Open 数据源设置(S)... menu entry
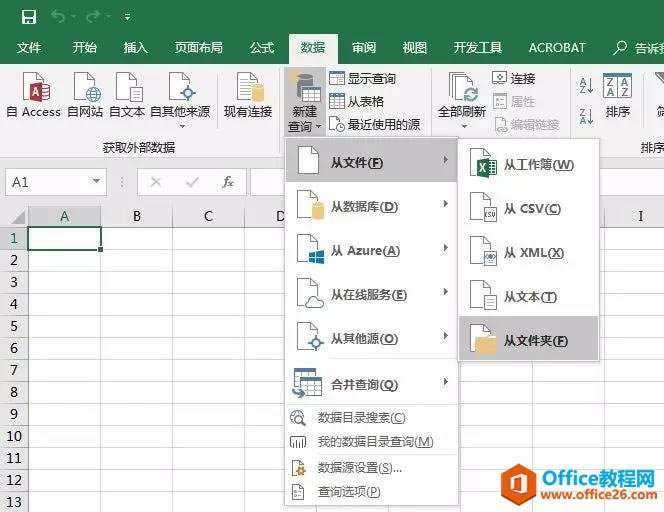This screenshot has width=664, height=512. (371, 468)
